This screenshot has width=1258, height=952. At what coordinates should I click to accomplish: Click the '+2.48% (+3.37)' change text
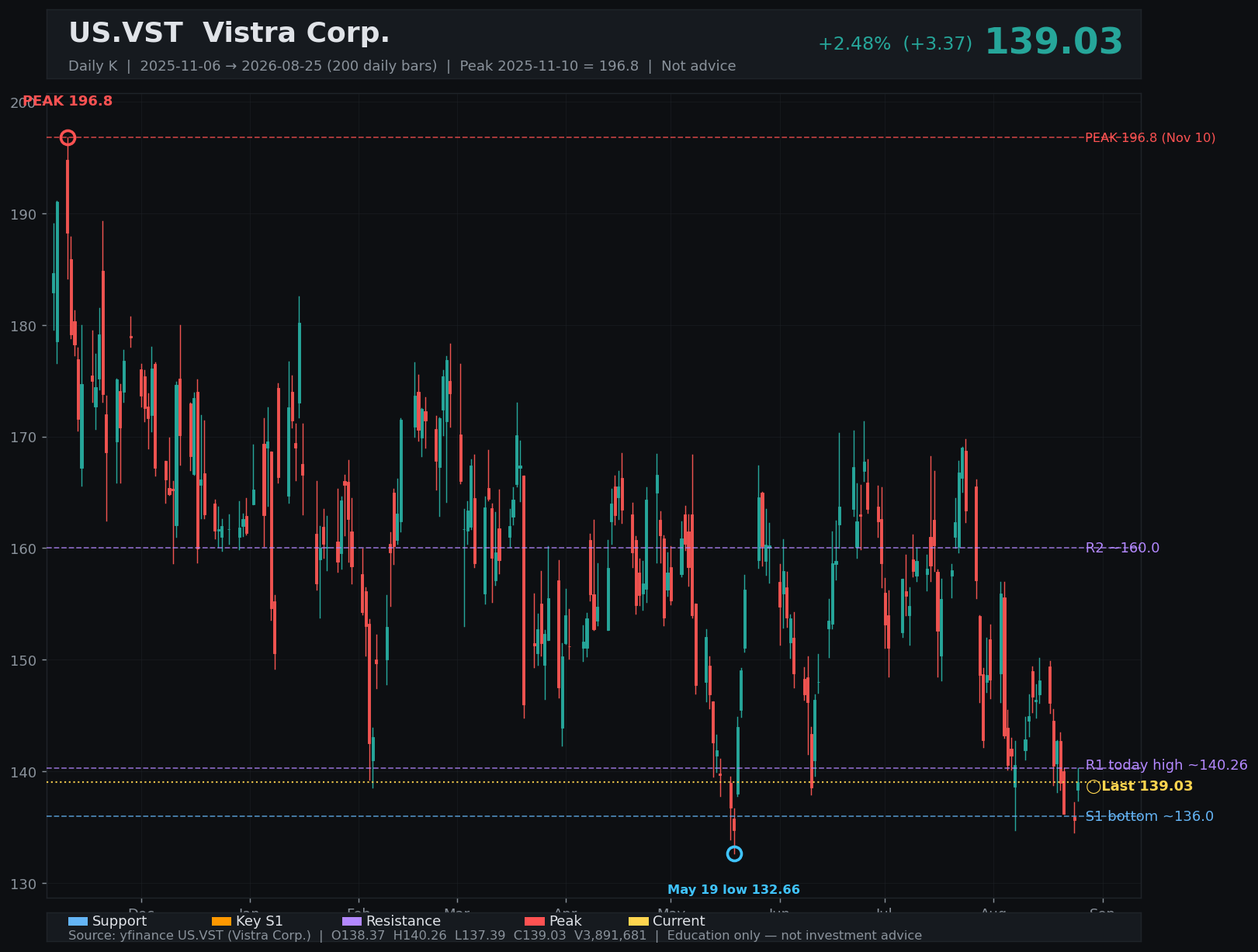pos(895,44)
